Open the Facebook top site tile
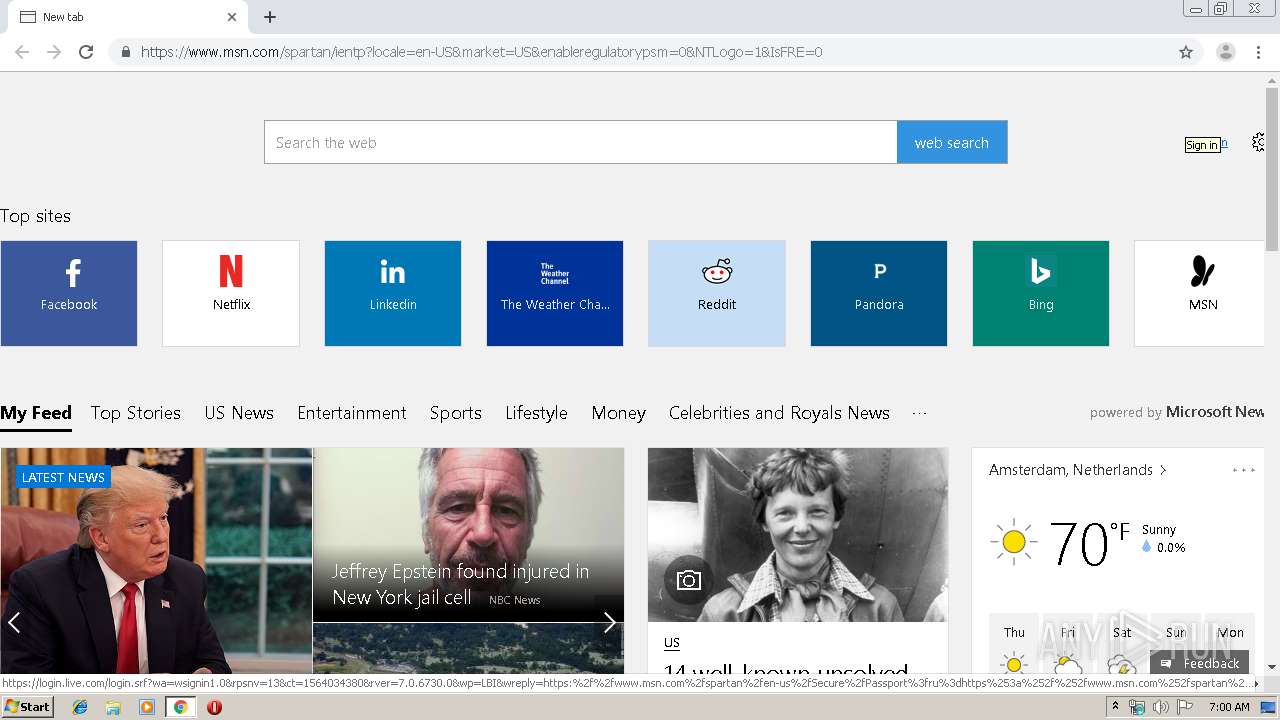 (x=69, y=293)
